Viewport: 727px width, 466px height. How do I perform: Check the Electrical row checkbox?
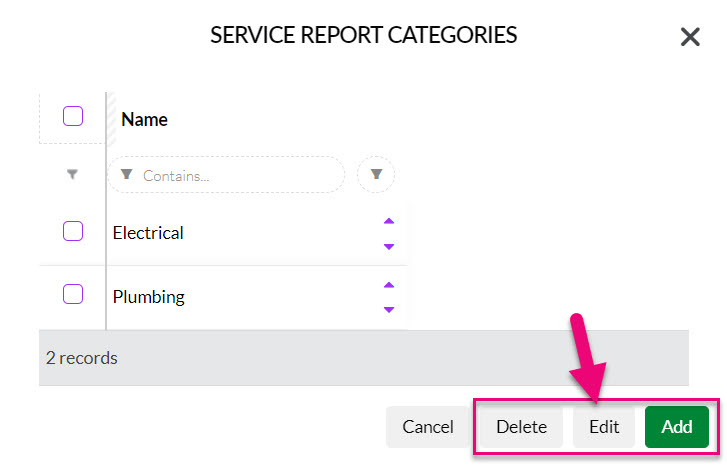click(73, 231)
